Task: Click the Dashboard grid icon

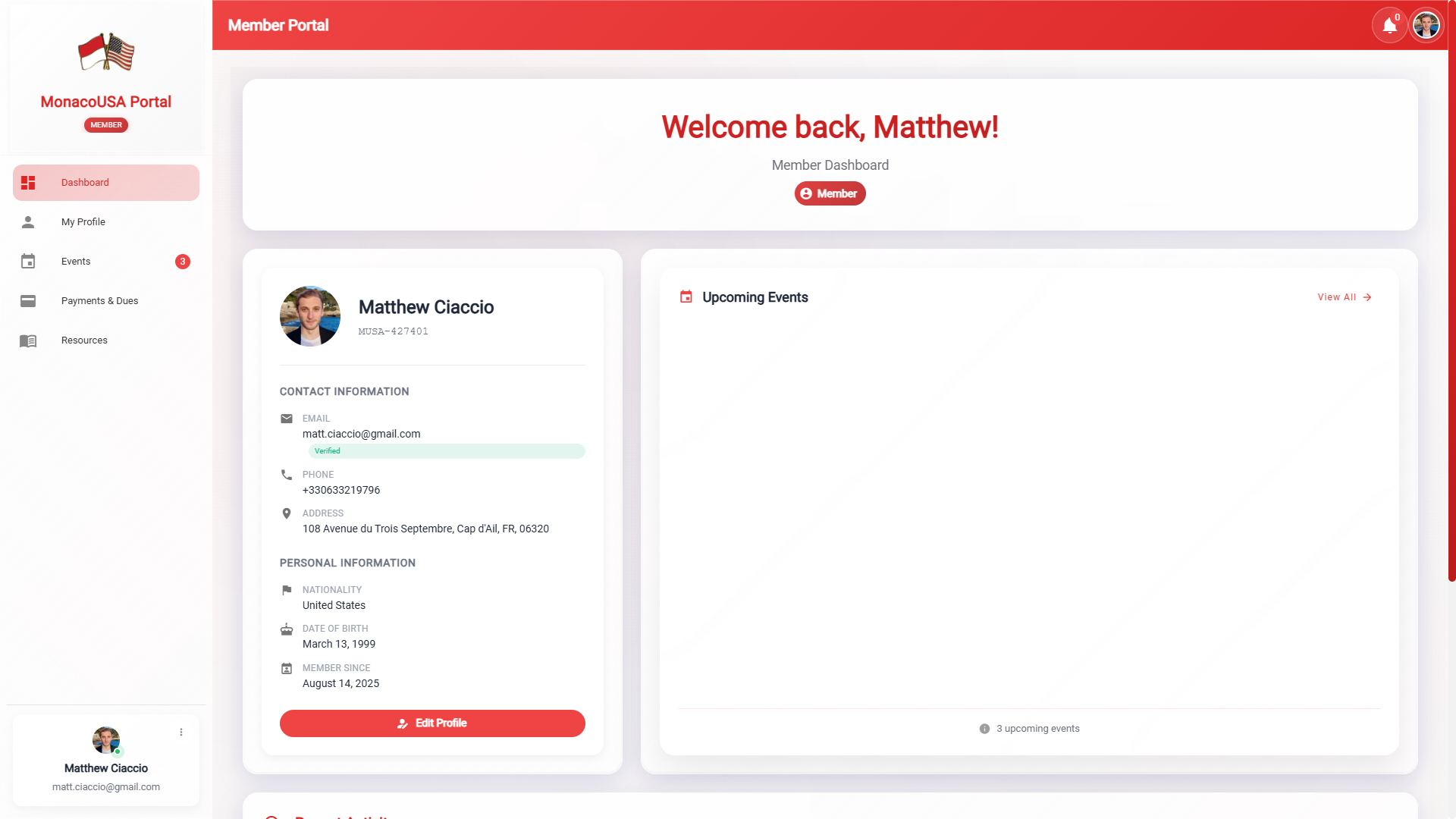Action: 28,183
